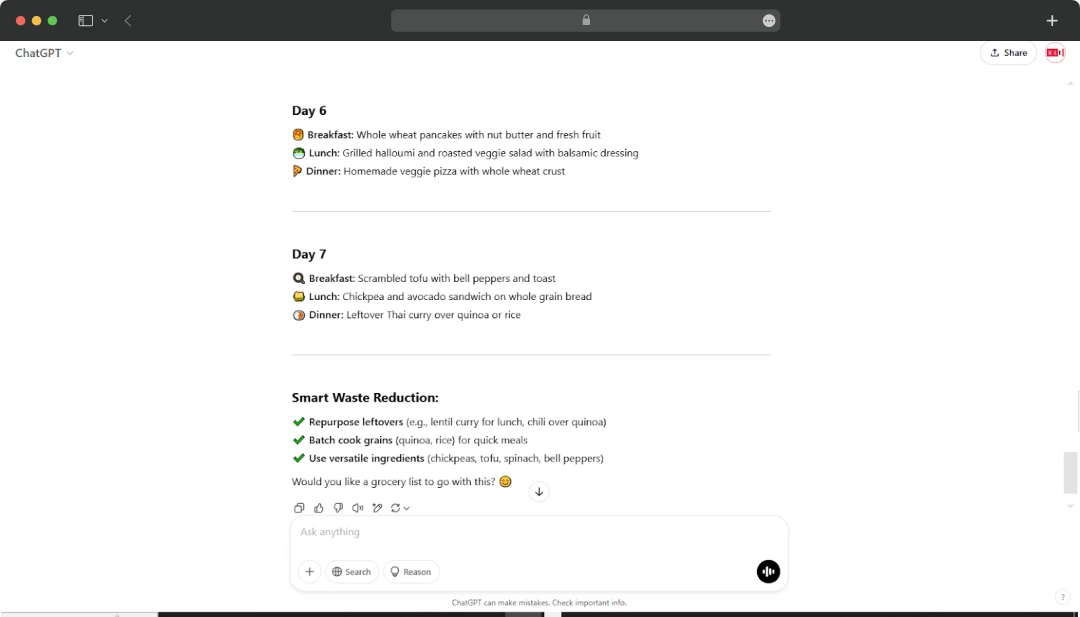
Task: Share the conversation
Action: [x=1008, y=52]
